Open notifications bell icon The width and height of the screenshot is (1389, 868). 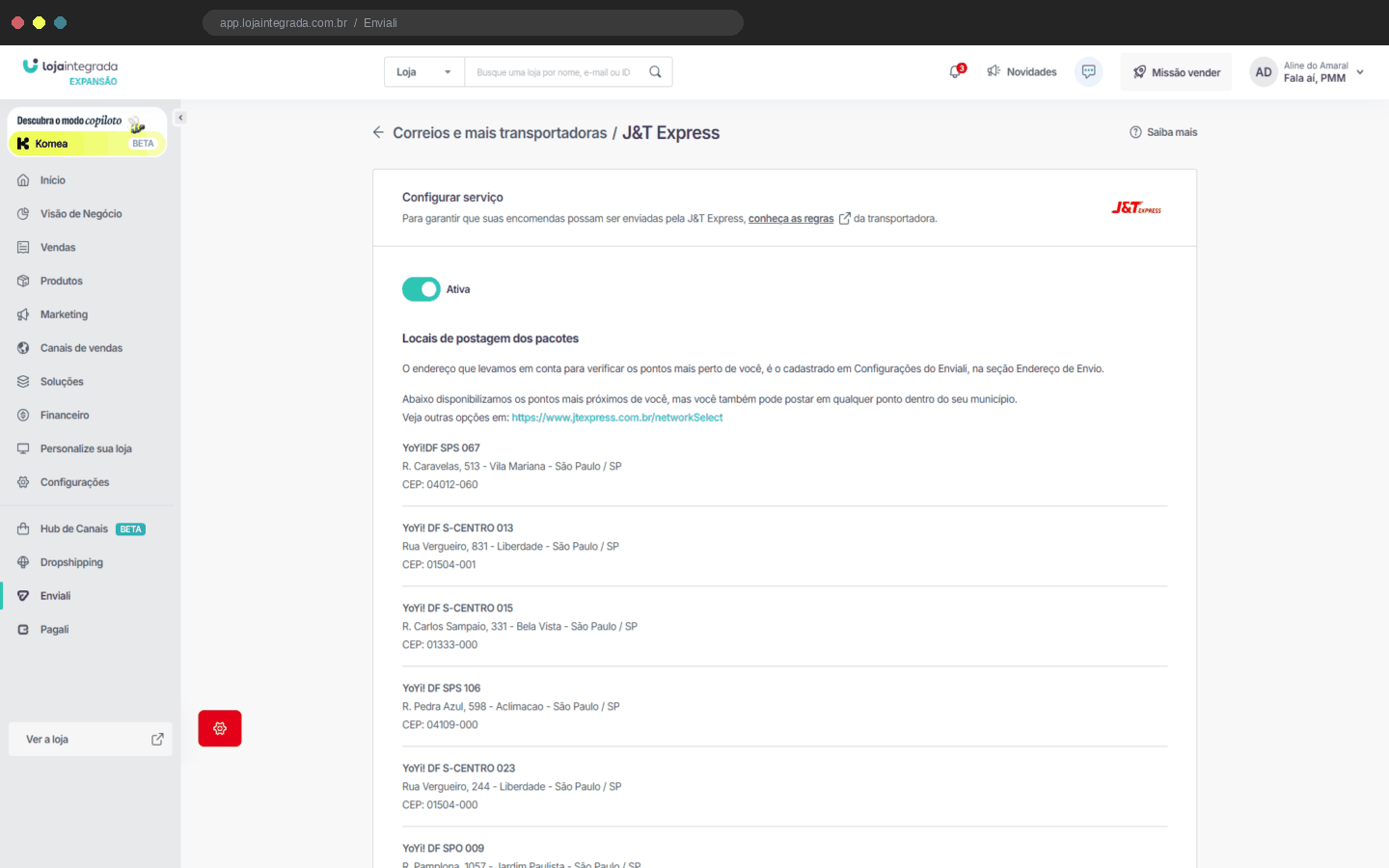coord(957,71)
